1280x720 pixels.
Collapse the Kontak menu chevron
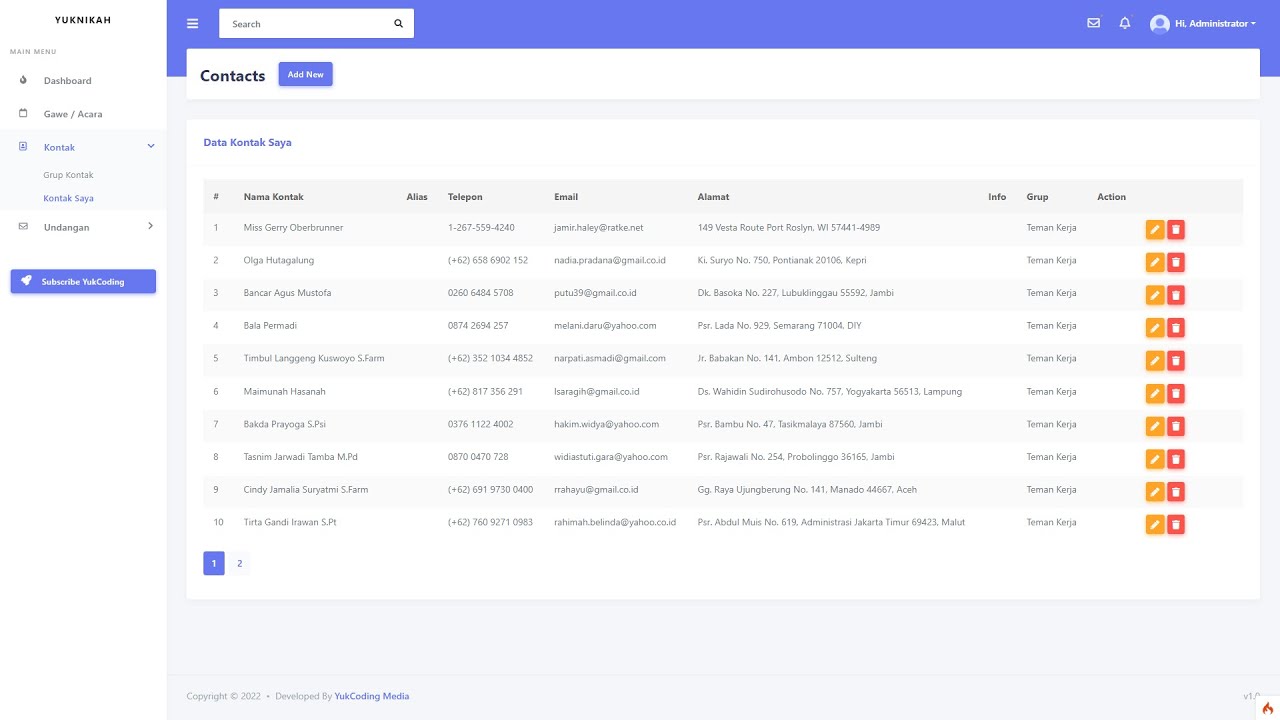[151, 147]
